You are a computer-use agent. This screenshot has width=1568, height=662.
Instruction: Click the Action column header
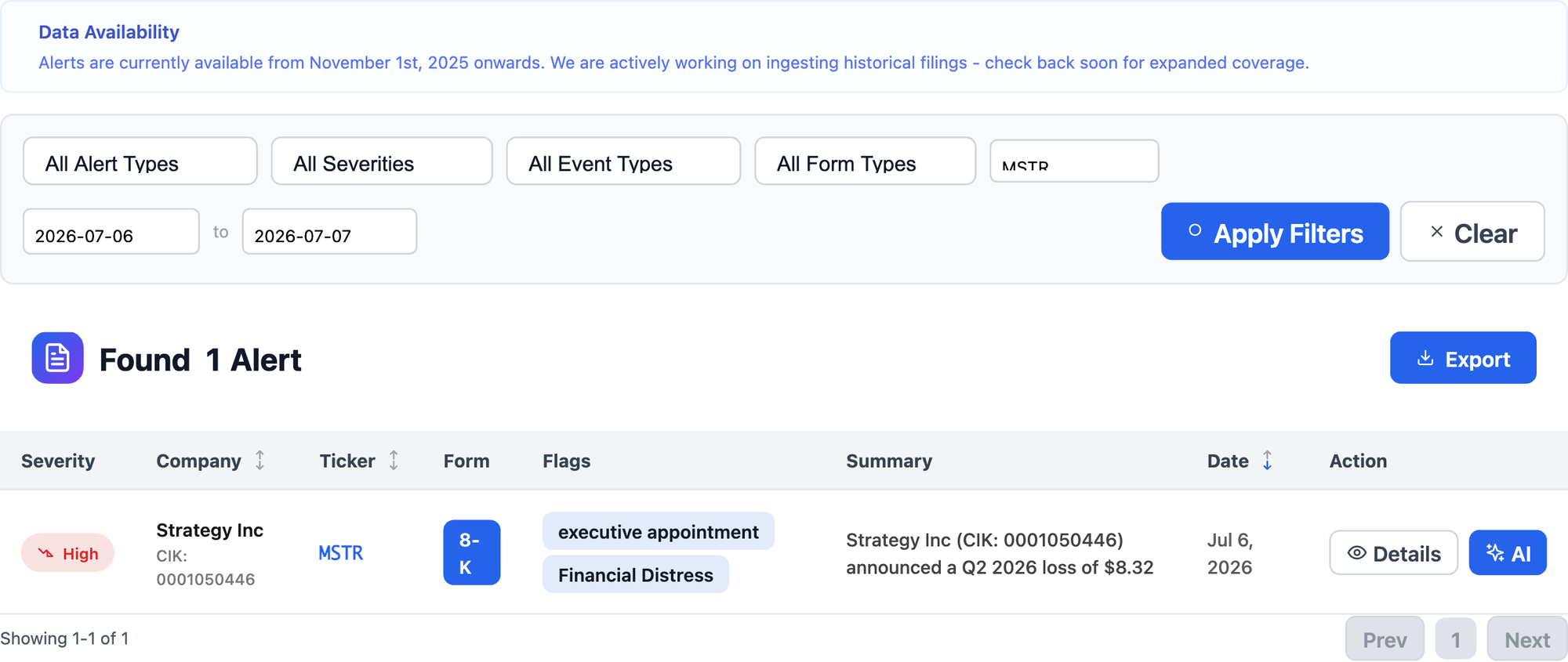[x=1358, y=461]
